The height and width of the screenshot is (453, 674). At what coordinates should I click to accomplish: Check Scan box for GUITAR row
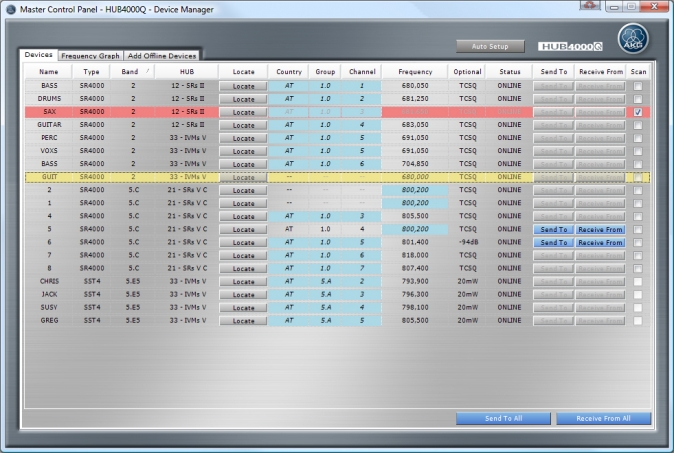tap(638, 125)
